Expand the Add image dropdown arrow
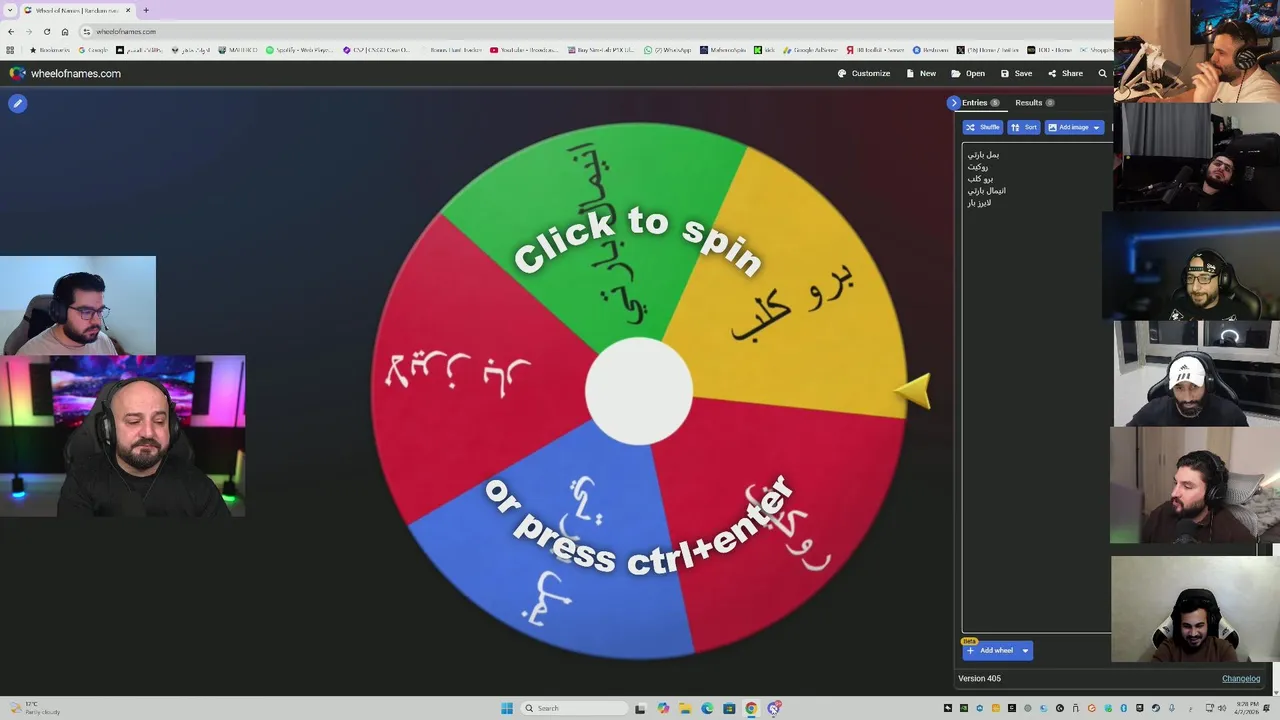This screenshot has width=1280, height=720. pos(1097,127)
